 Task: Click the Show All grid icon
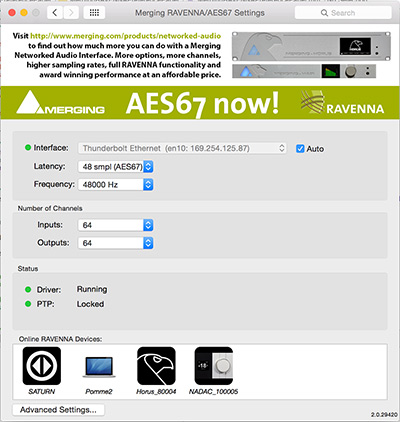coord(94,13)
